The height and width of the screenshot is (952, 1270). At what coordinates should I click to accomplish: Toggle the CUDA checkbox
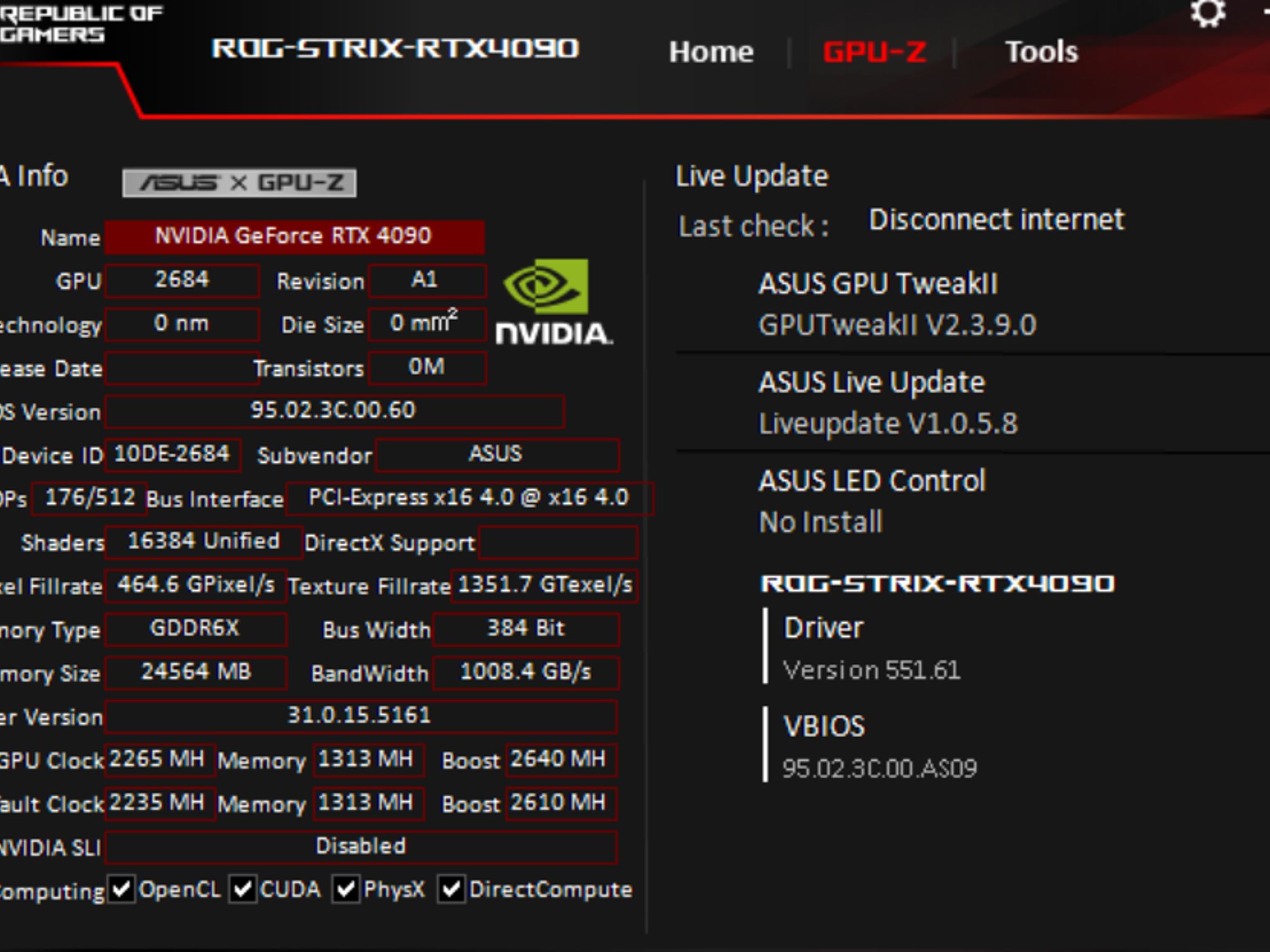(242, 889)
